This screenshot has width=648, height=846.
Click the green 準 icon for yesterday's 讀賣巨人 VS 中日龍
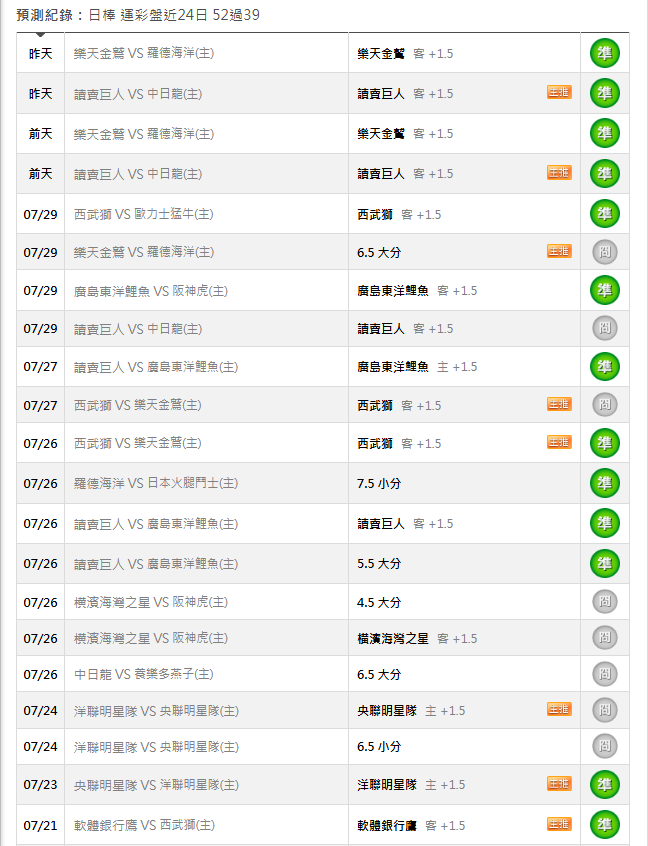coord(604,93)
